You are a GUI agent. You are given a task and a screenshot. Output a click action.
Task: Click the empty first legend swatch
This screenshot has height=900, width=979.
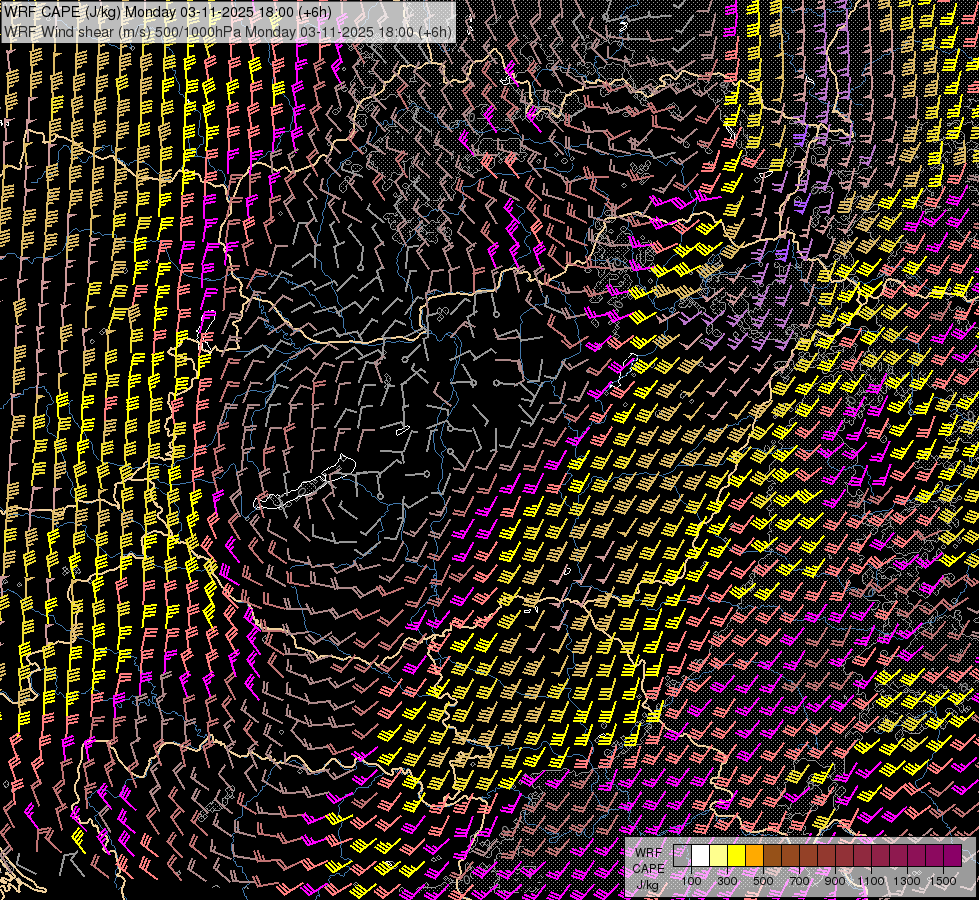click(x=683, y=855)
